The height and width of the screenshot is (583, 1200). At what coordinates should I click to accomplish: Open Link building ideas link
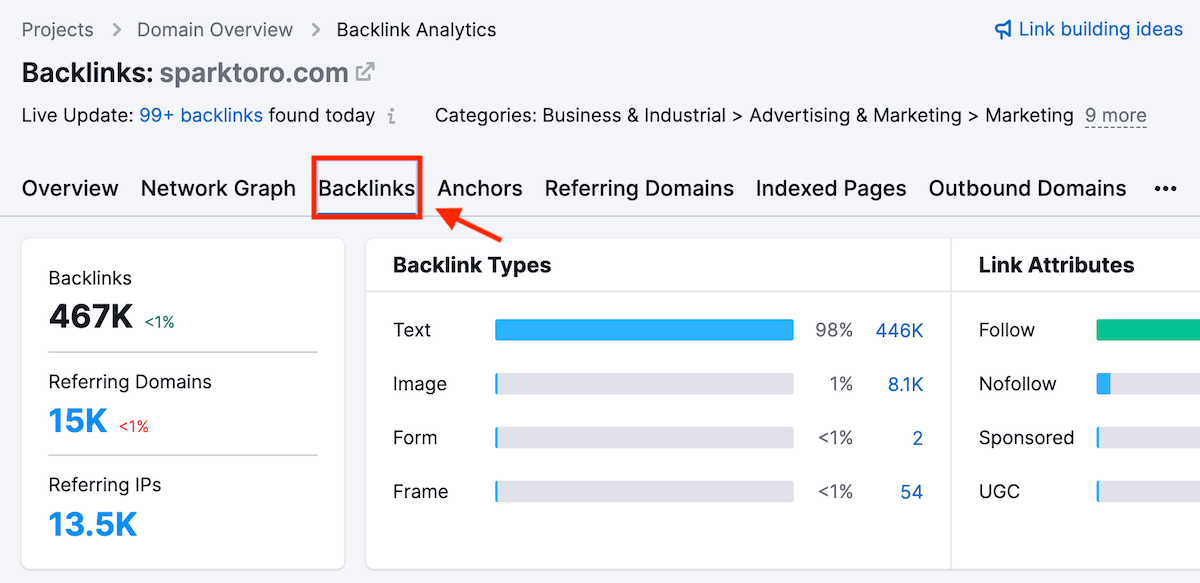point(1100,29)
